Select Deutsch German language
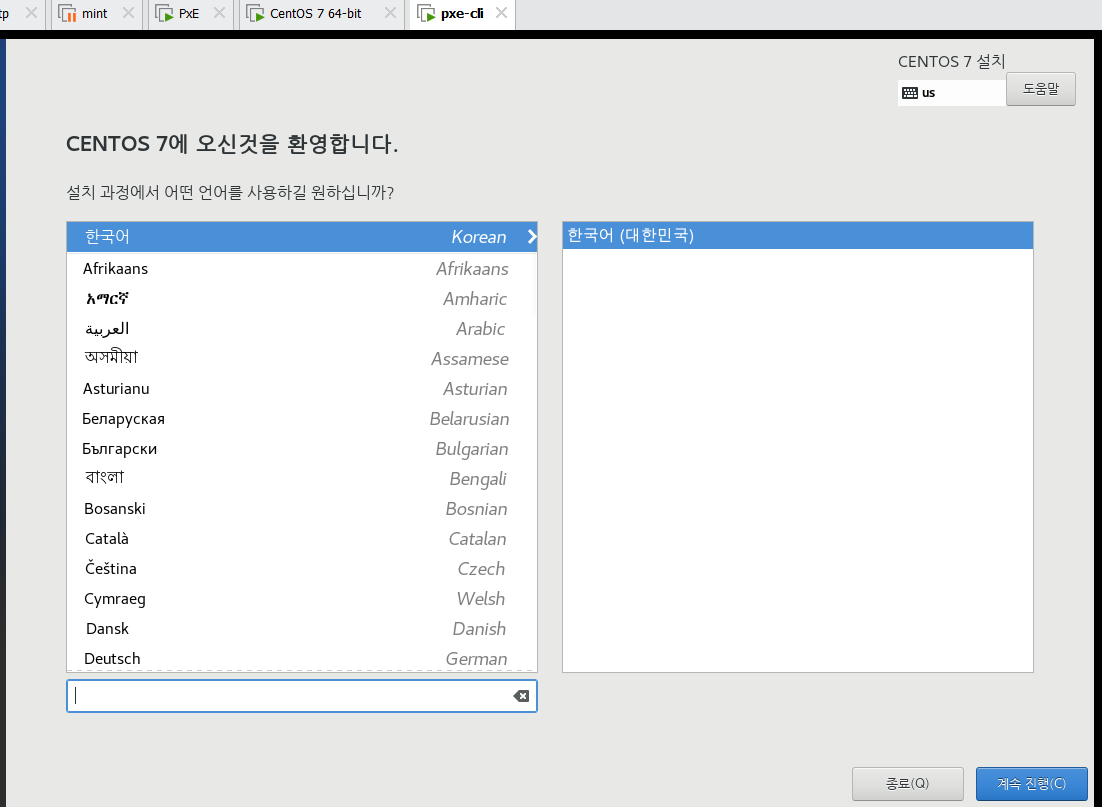Screen dimensions: 1102x807 (302, 659)
